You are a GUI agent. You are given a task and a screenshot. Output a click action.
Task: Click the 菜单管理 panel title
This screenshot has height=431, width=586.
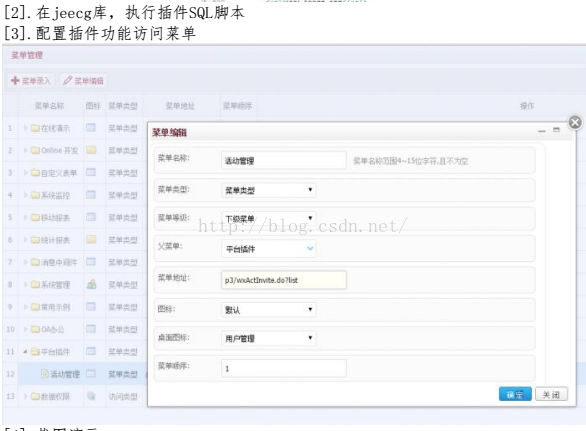tap(27, 55)
